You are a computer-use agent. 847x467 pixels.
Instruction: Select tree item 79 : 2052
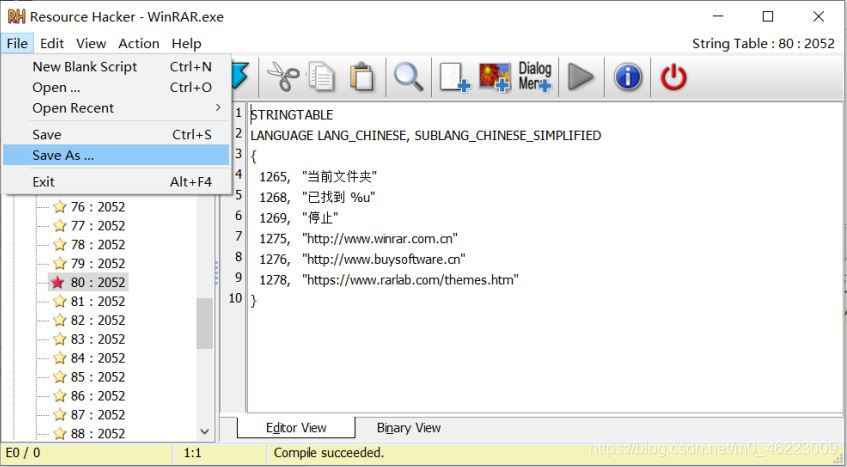pyautogui.click(x=98, y=263)
